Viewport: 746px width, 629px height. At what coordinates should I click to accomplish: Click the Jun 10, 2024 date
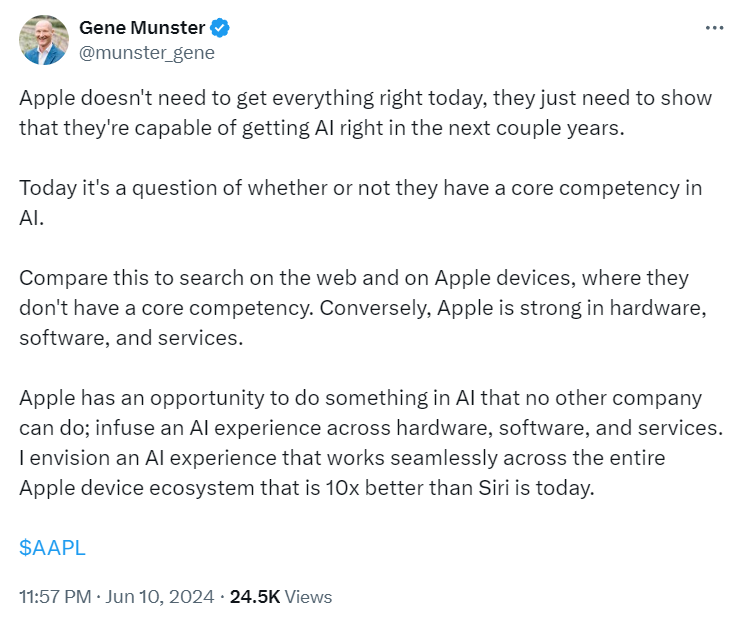pos(159,597)
